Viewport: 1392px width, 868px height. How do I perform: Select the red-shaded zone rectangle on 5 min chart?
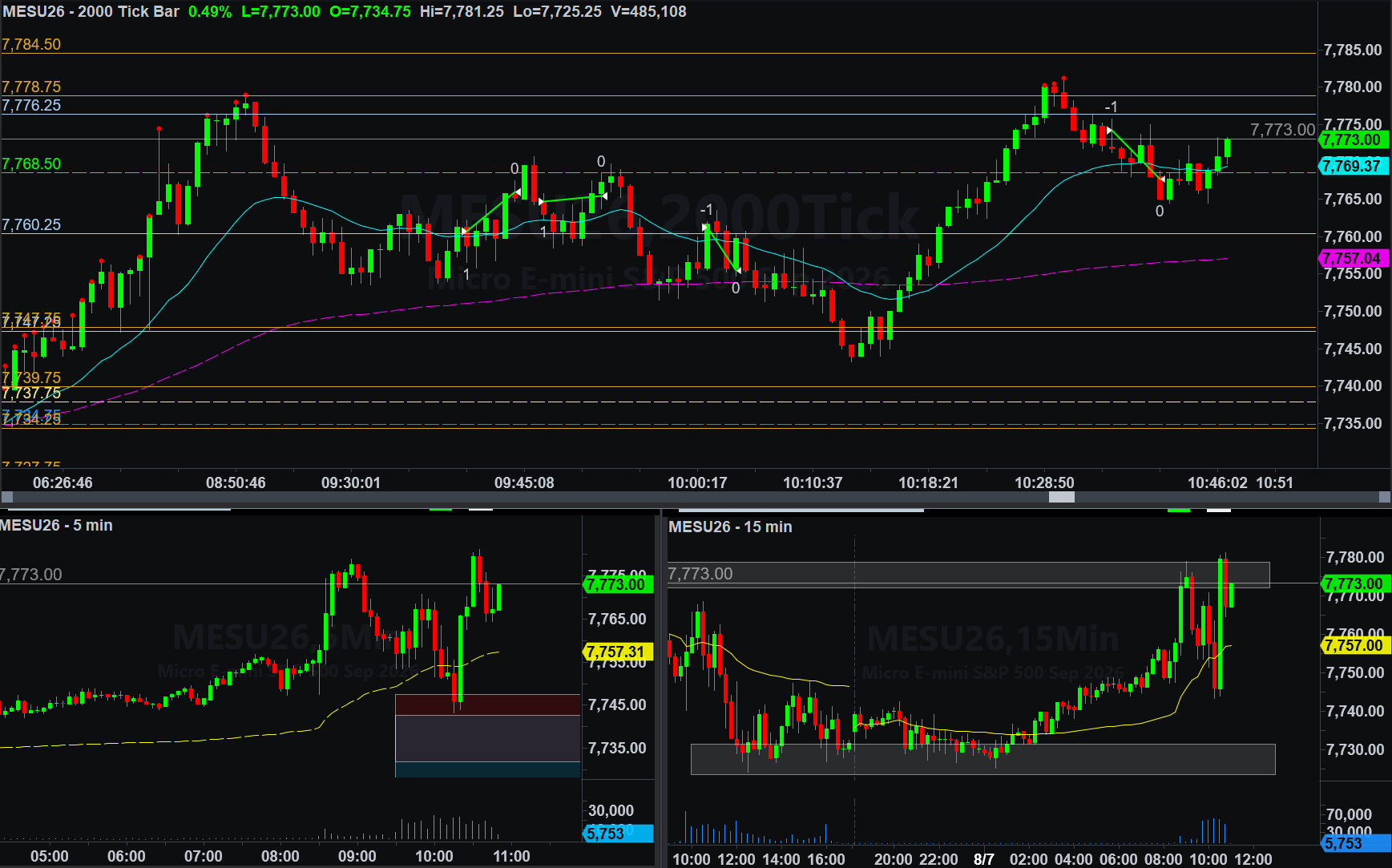[x=487, y=704]
